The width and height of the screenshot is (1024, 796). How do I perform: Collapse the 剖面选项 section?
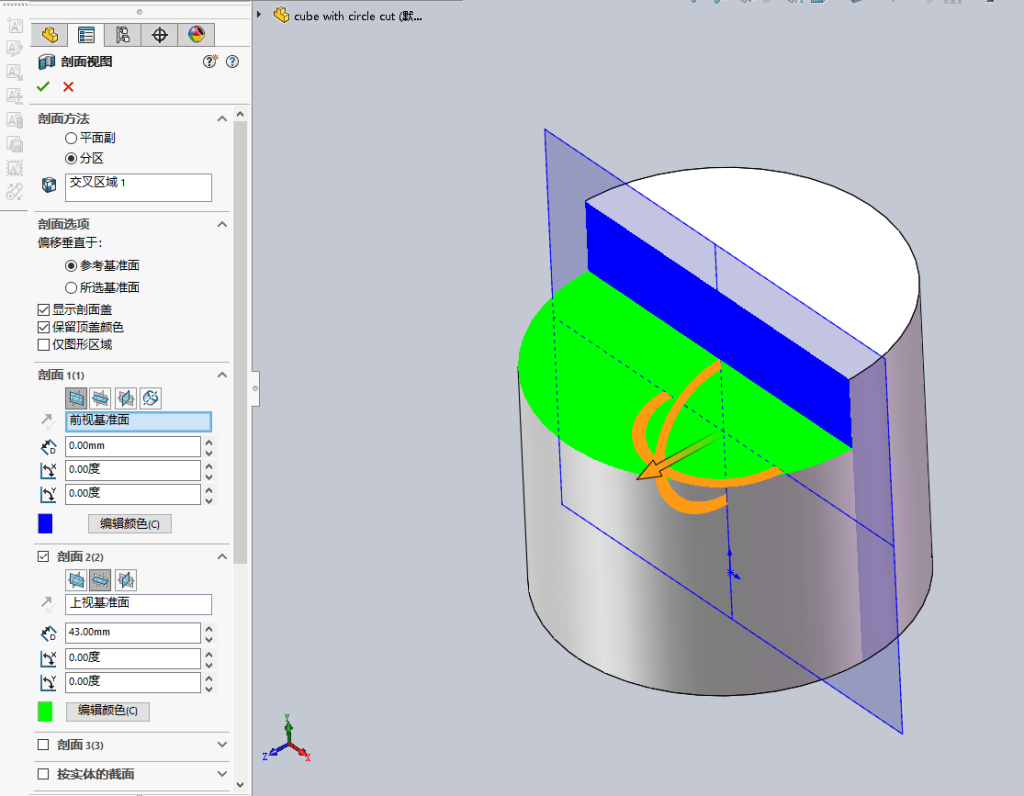tap(222, 224)
